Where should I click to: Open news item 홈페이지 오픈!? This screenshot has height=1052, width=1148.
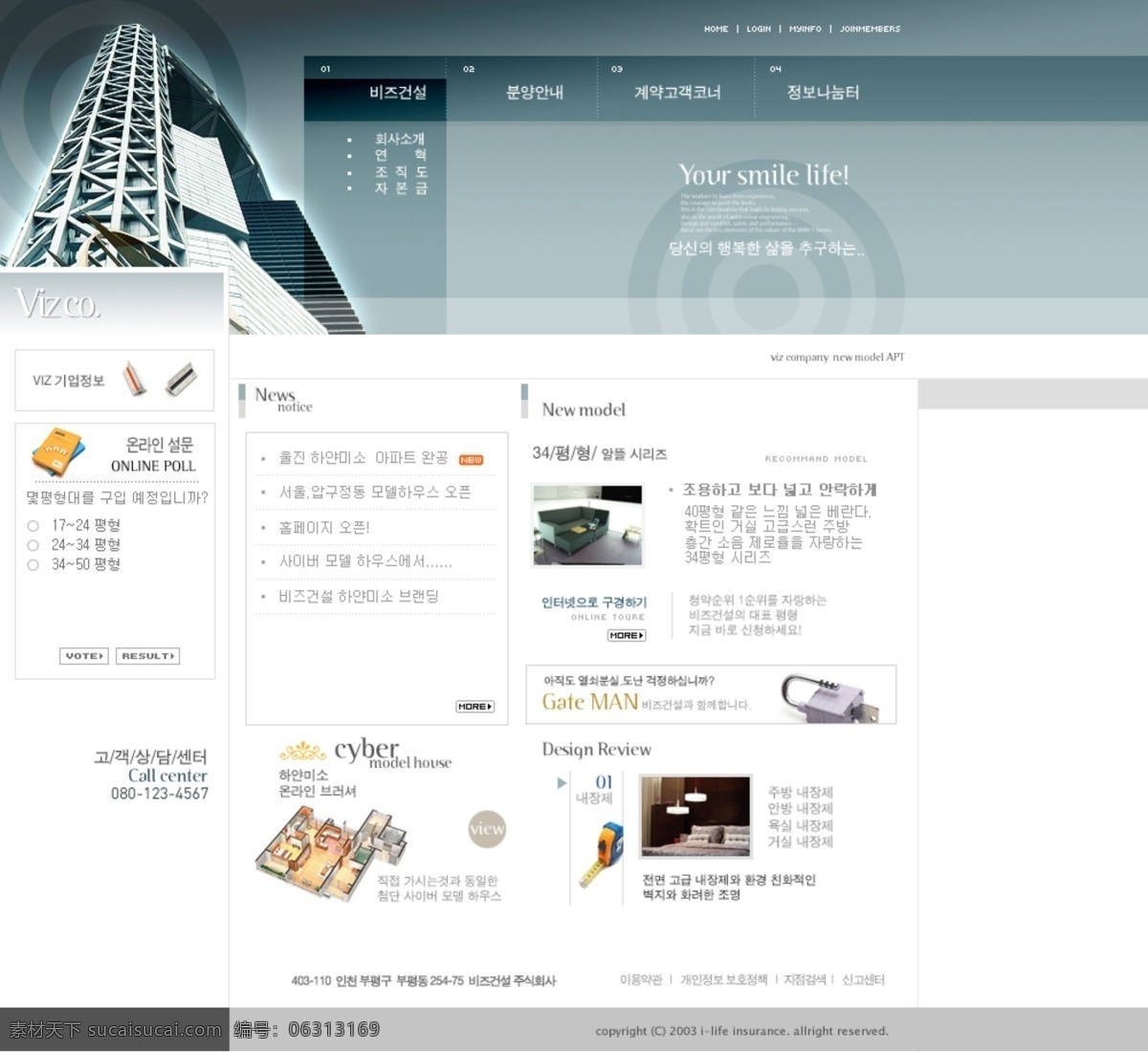[x=323, y=527]
